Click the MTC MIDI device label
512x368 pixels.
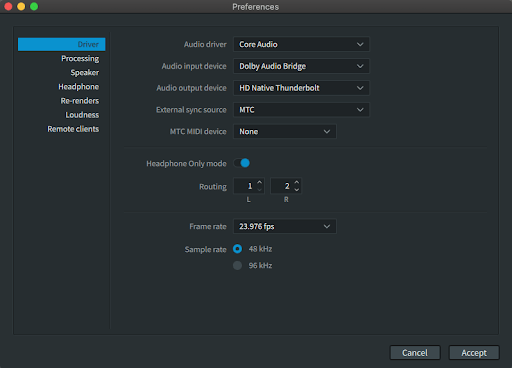[x=198, y=132]
